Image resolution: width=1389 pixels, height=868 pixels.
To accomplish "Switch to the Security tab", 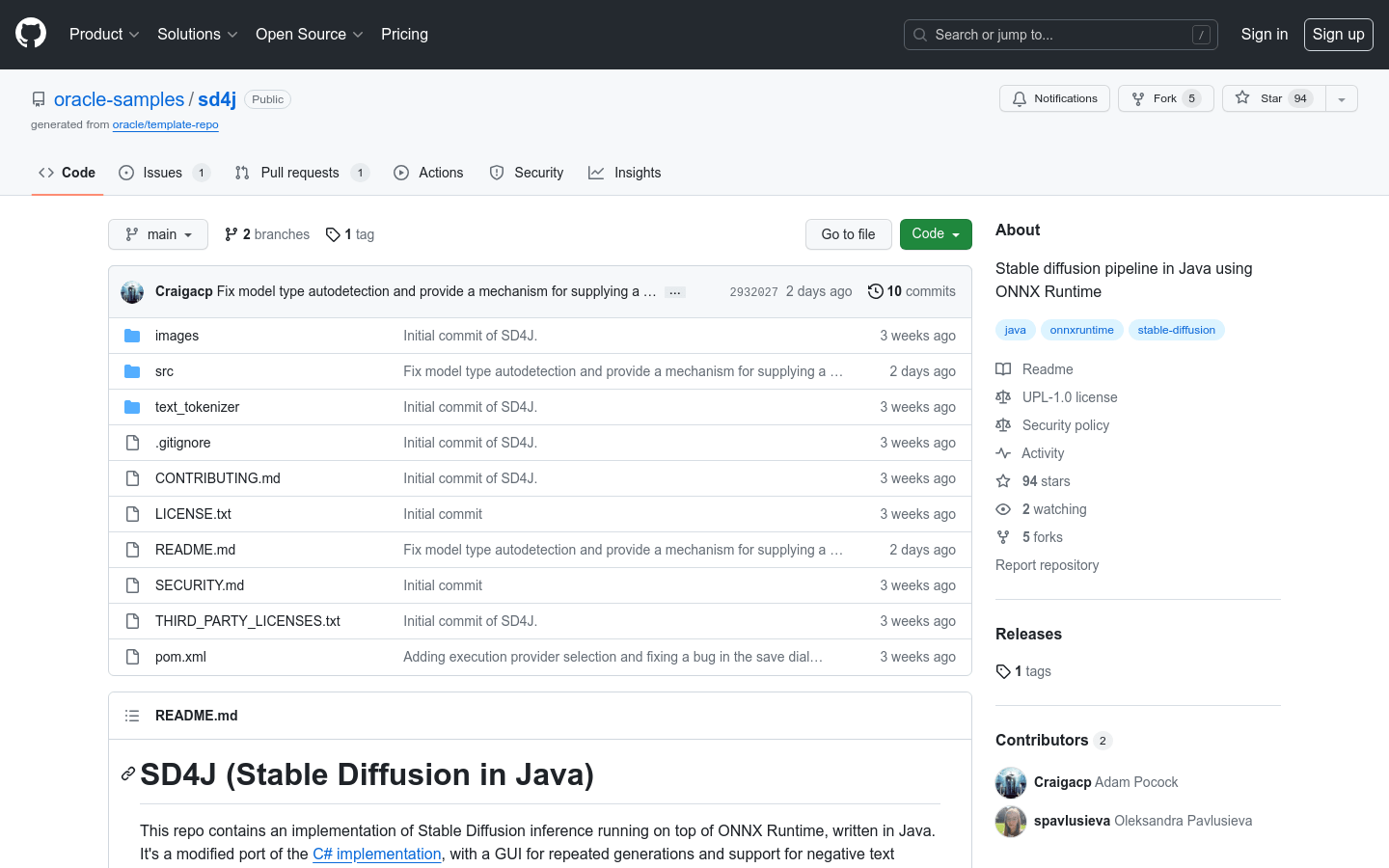I will tap(526, 173).
